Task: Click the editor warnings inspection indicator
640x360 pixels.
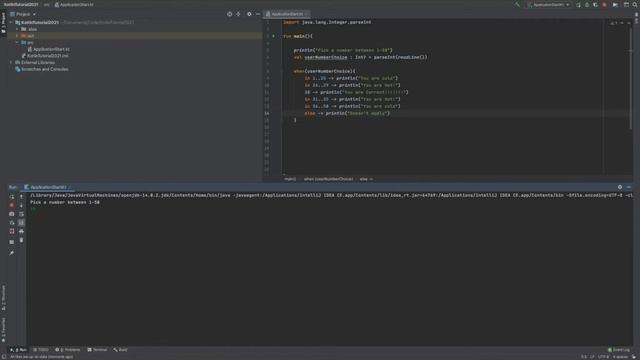Action: (613, 23)
